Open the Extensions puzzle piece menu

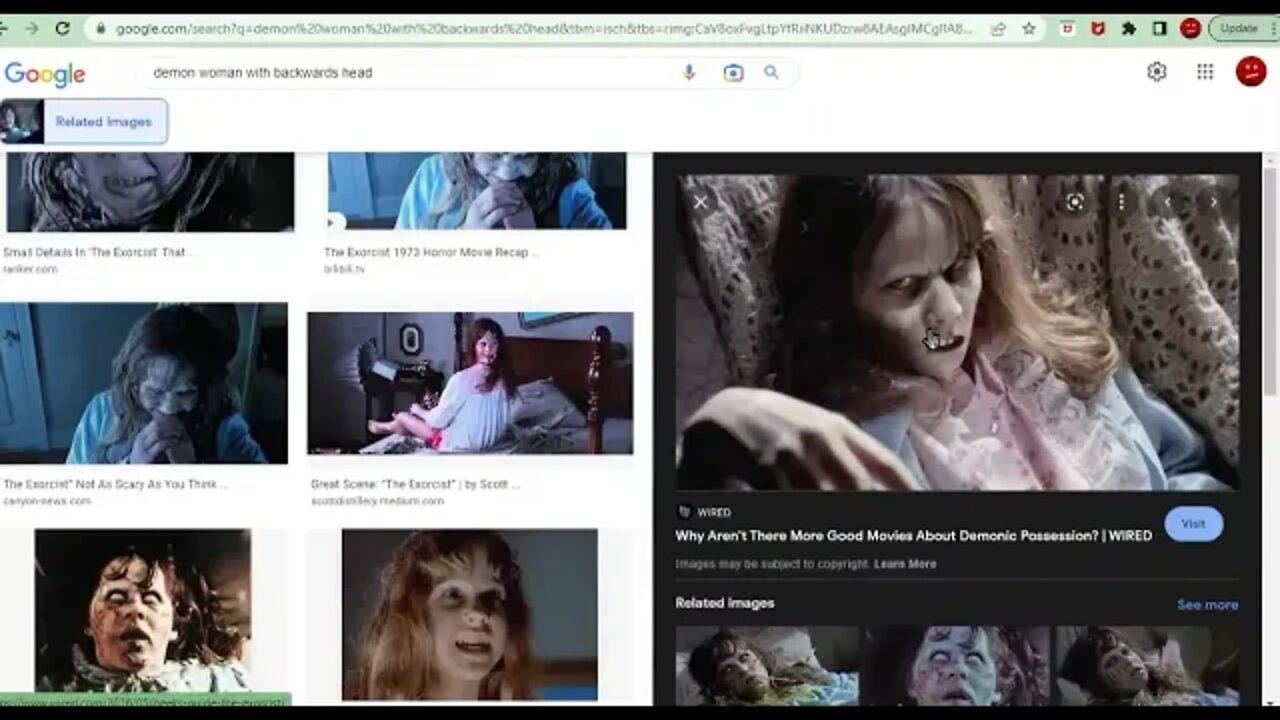coord(1129,29)
